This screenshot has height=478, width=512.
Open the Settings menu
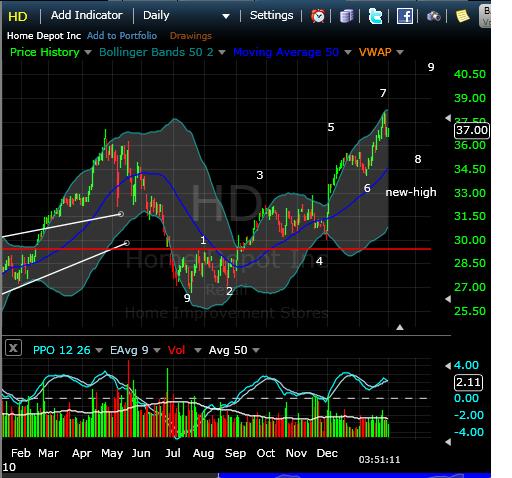pyautogui.click(x=272, y=15)
